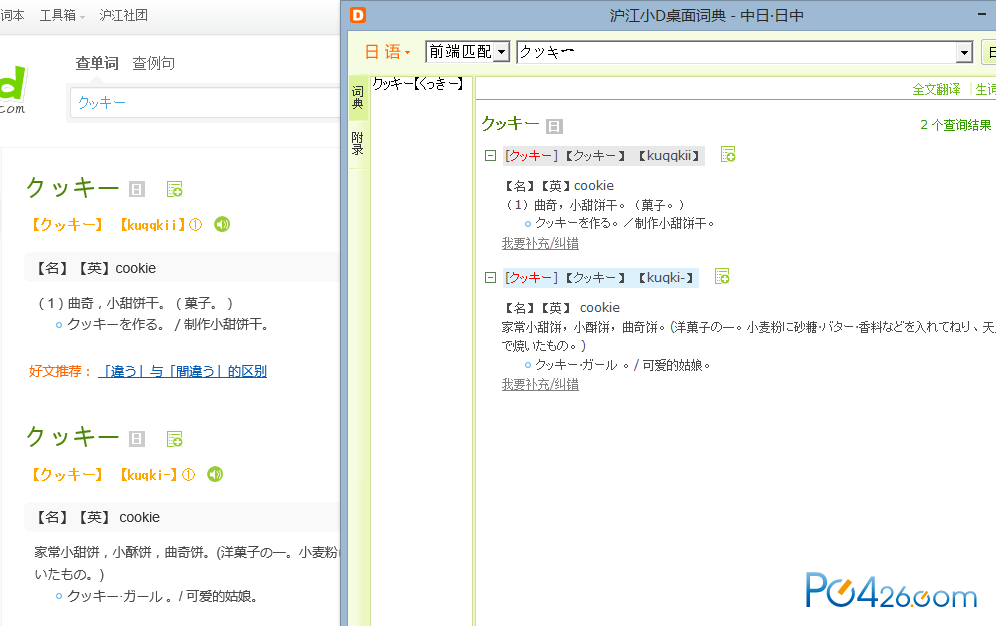Add the kuqqkii entry to word book in 小D
The image size is (996, 626).
click(728, 154)
